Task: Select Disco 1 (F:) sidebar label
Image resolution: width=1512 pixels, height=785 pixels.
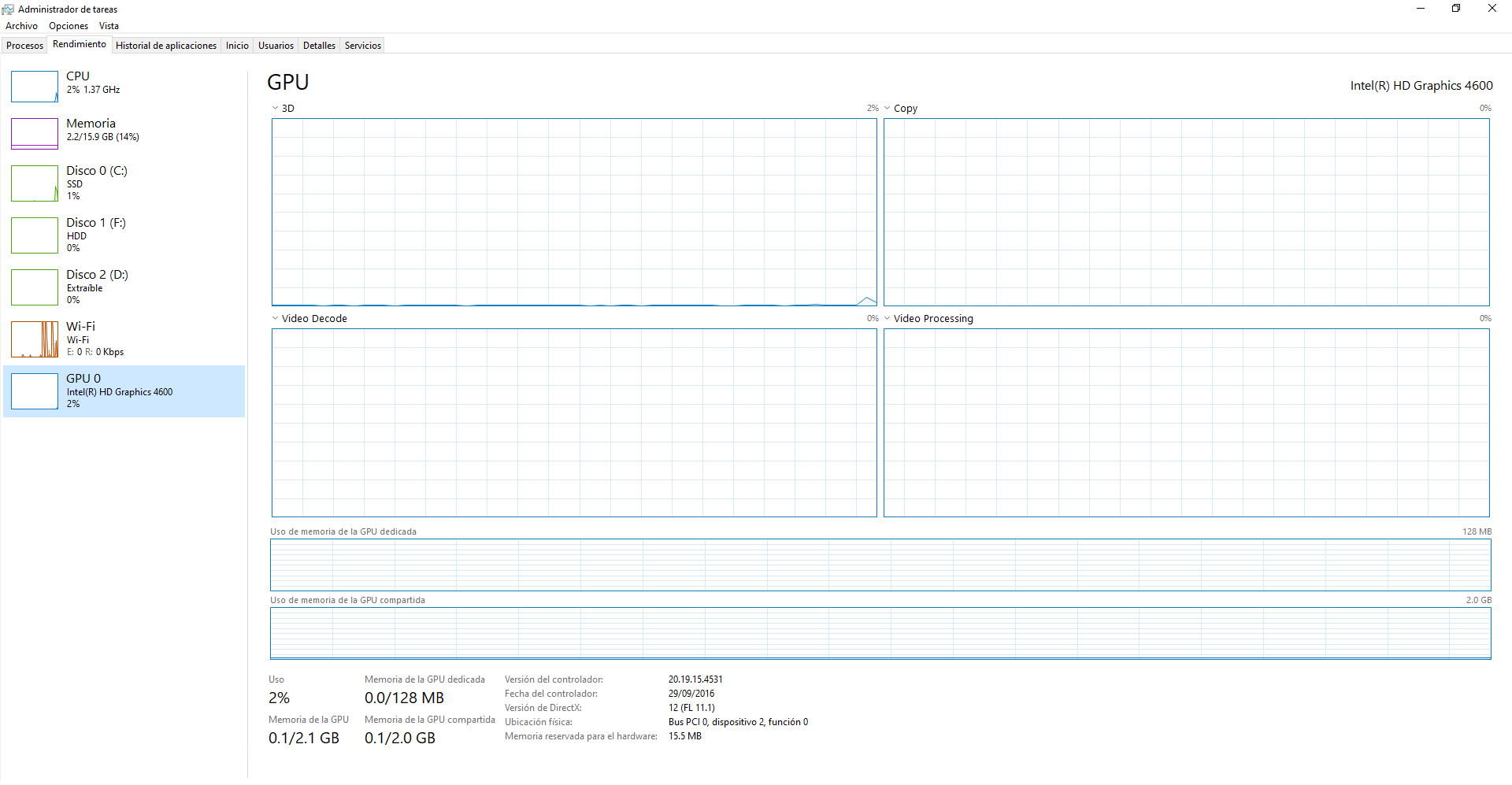Action: point(96,223)
